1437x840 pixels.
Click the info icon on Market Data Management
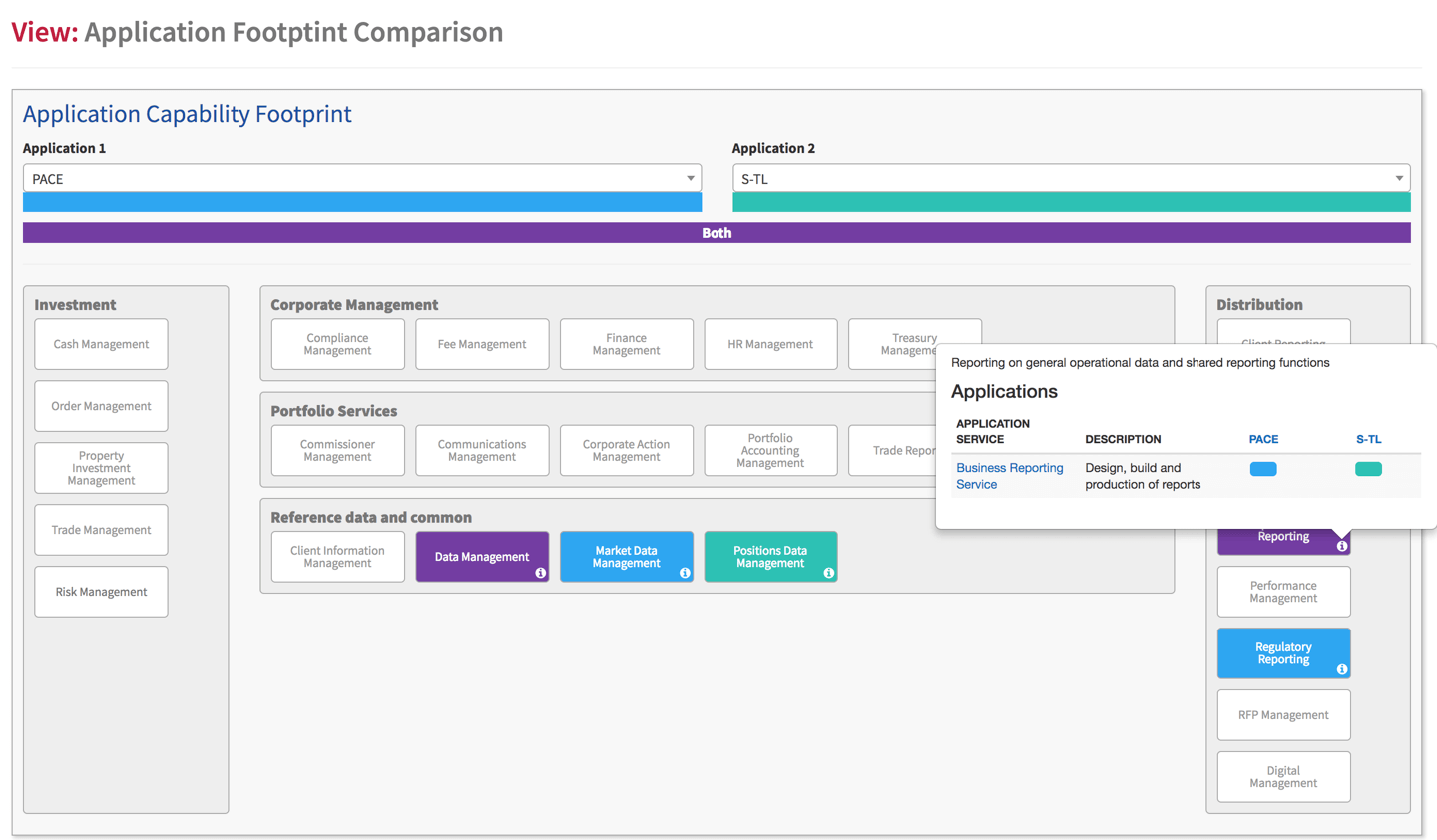coord(685,573)
